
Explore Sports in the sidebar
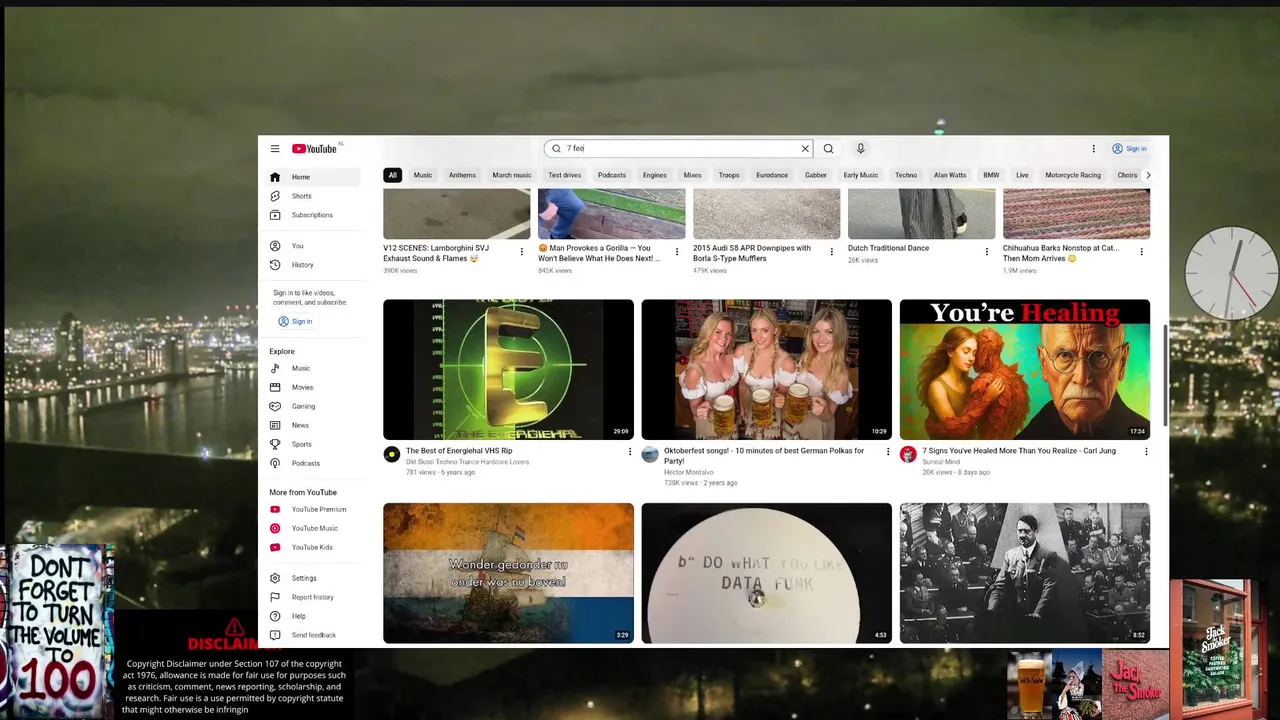[314, 444]
